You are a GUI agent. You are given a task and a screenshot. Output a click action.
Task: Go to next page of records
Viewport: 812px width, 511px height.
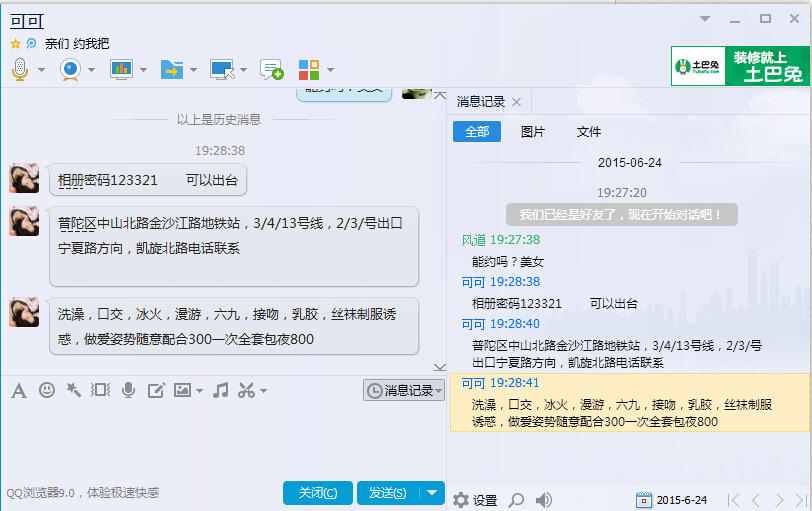coord(779,500)
